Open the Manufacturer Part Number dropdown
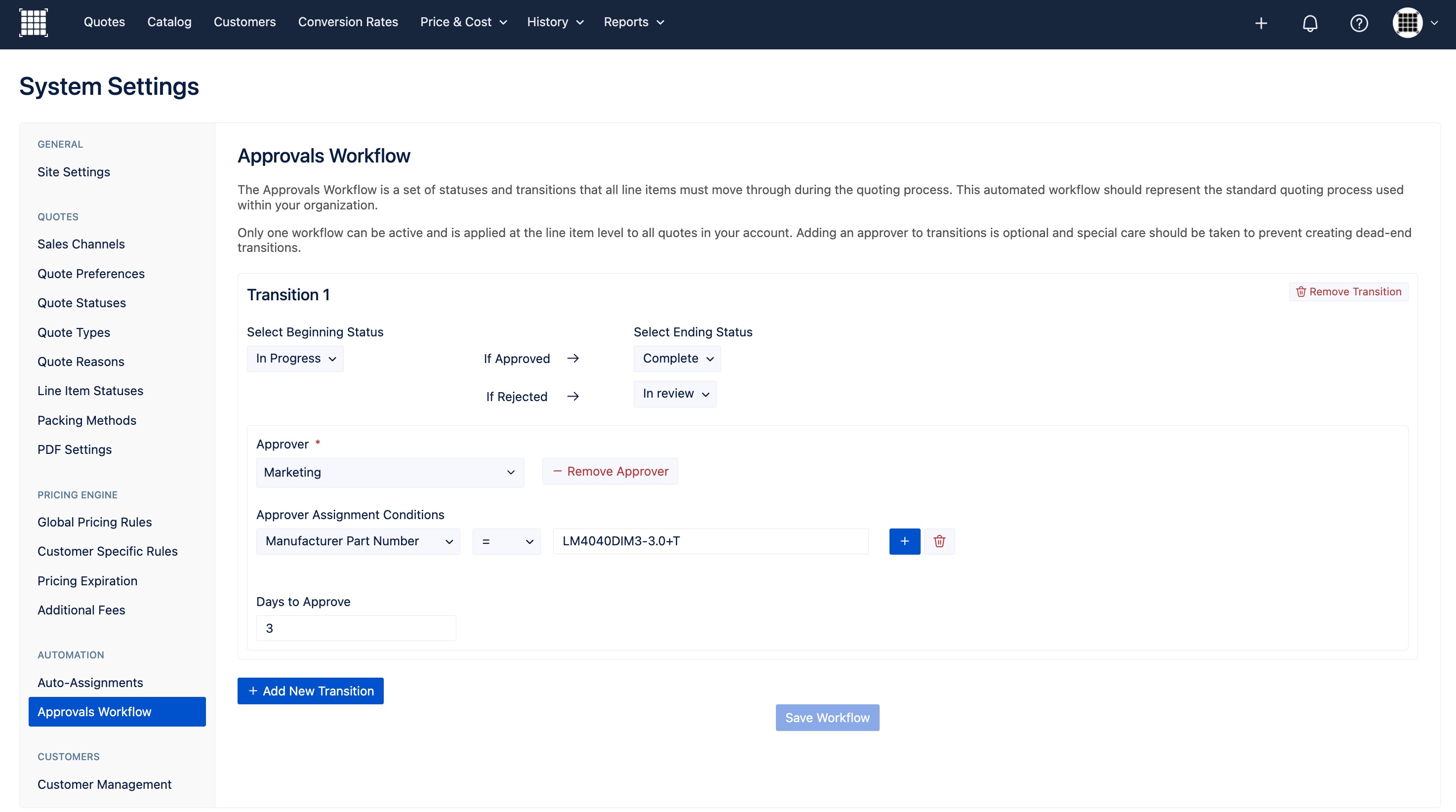The width and height of the screenshot is (1456, 812). (x=359, y=541)
